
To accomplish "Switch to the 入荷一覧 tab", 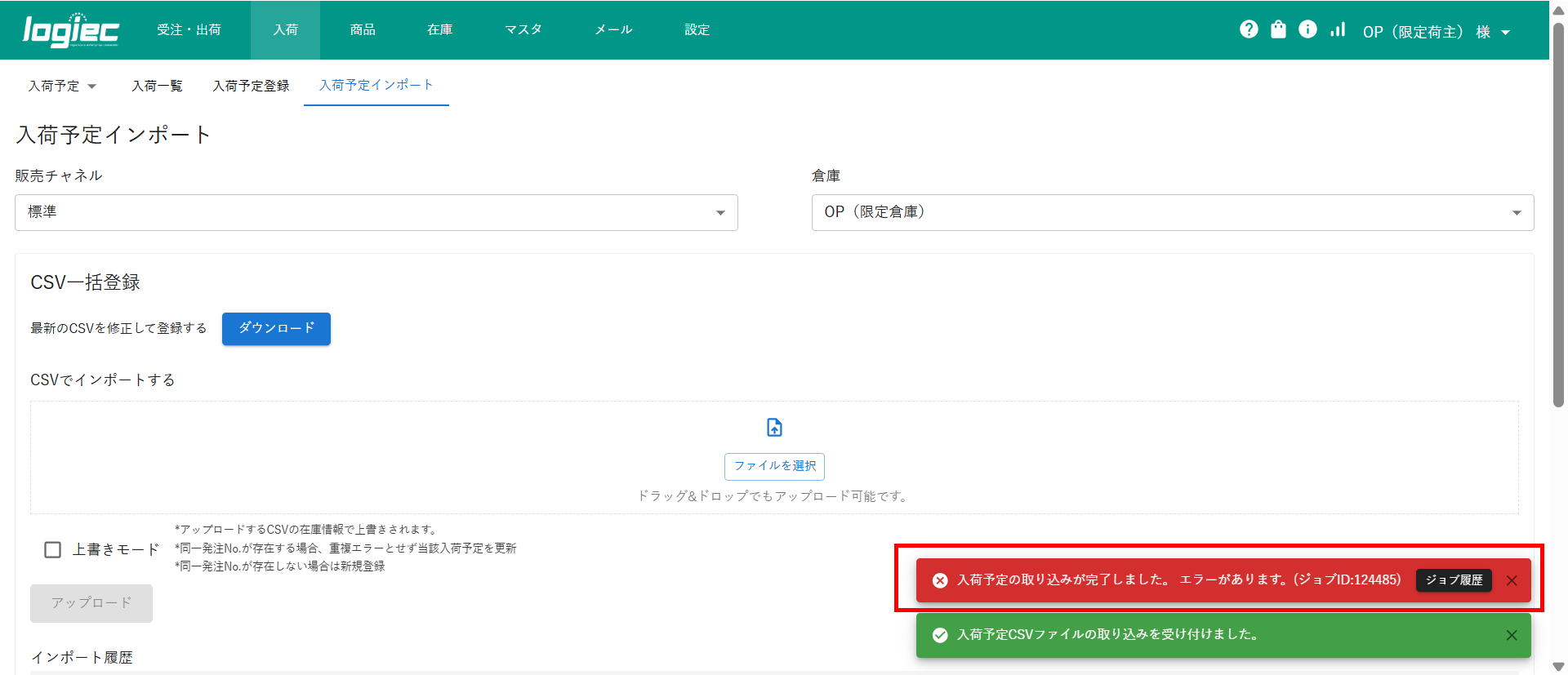I will [x=157, y=86].
